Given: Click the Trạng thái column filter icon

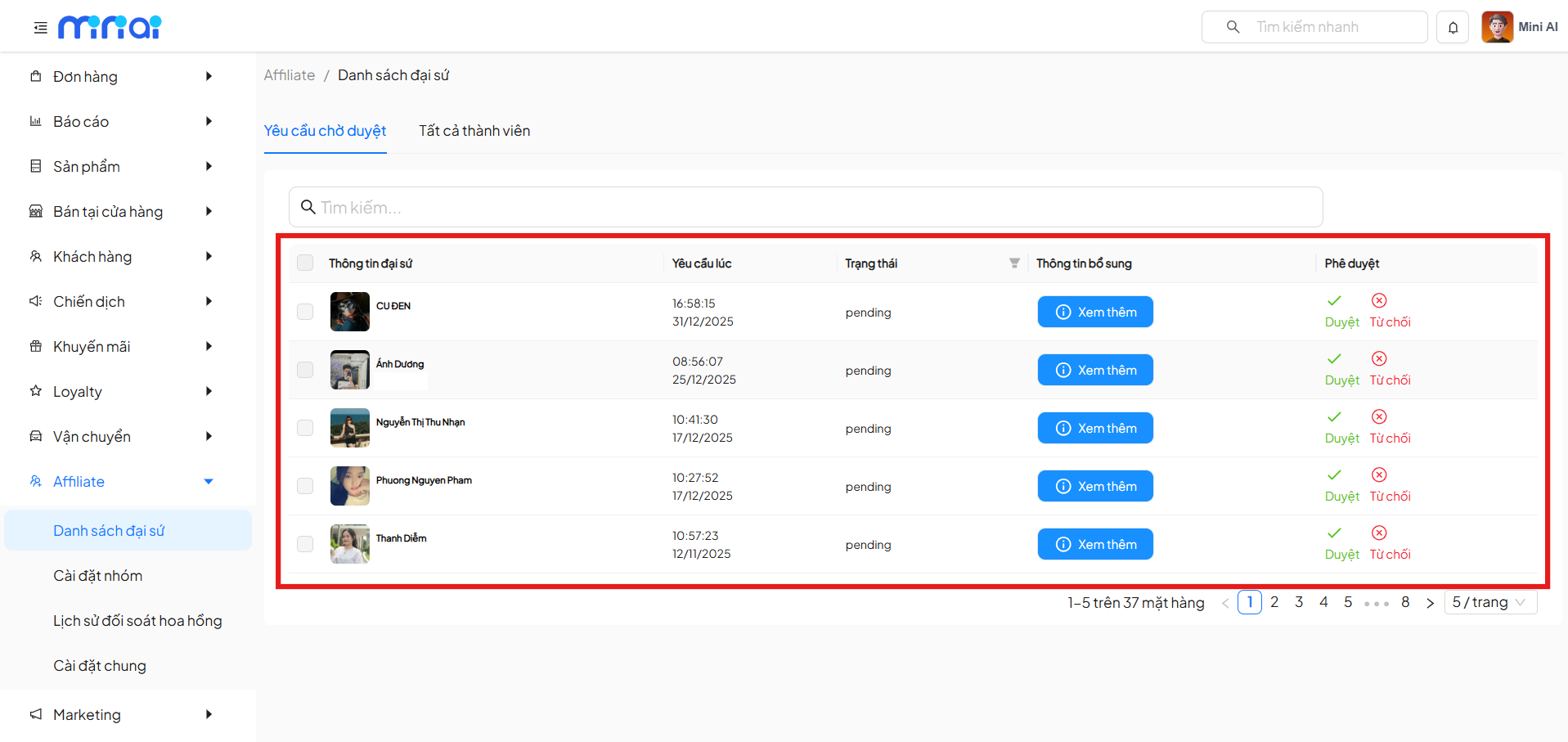Looking at the screenshot, I should click(x=1014, y=263).
